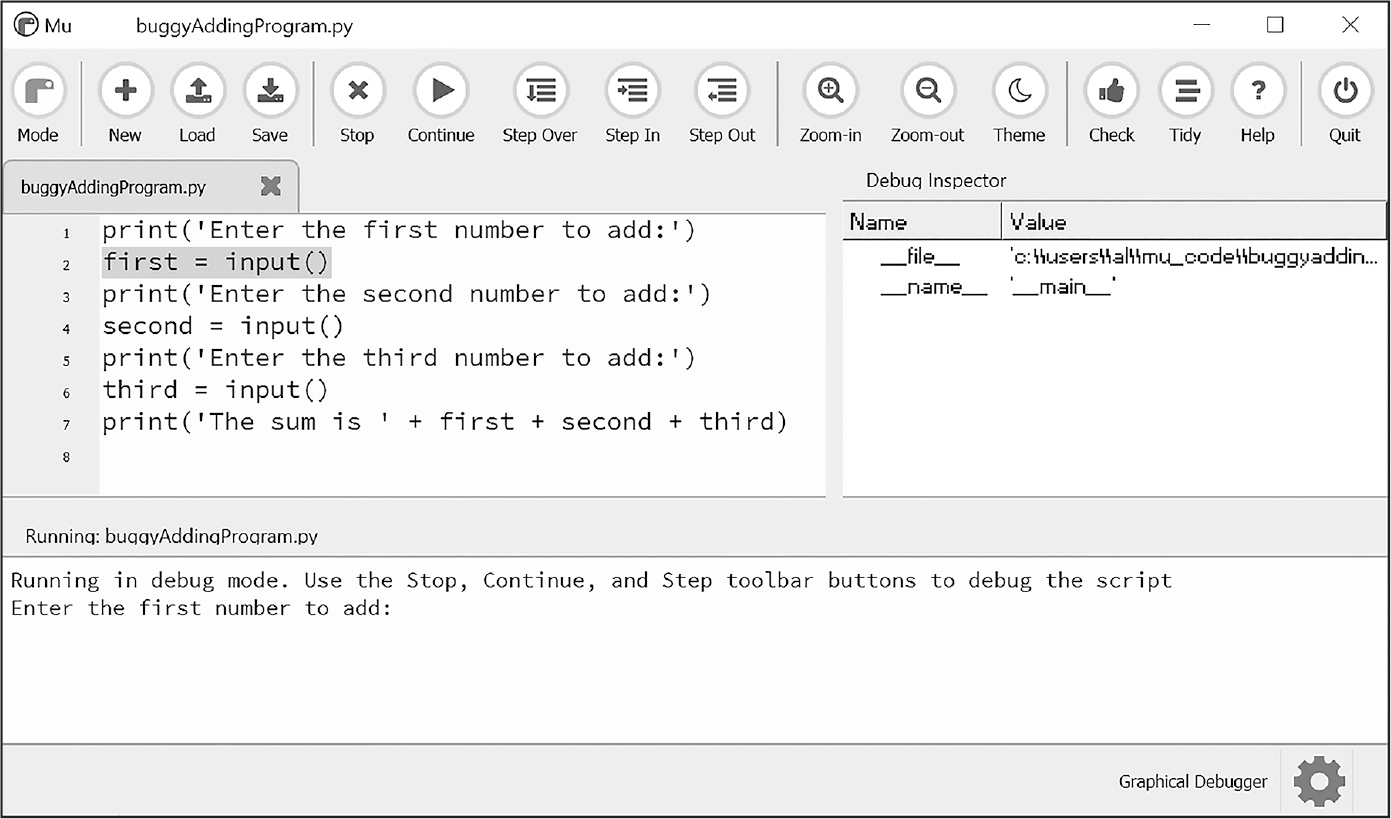Open the Mode selector

(38, 104)
